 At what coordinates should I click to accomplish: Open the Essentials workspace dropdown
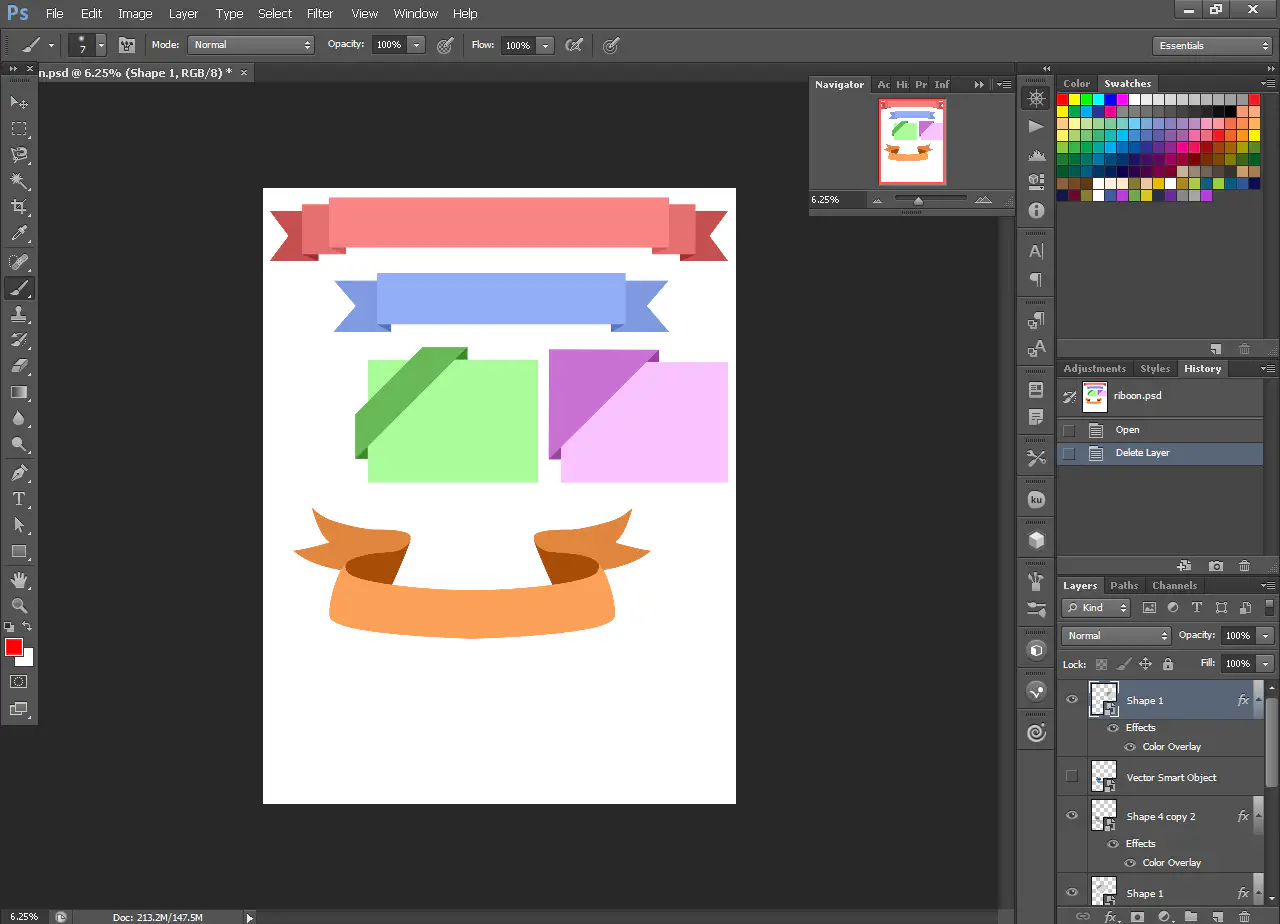pyautogui.click(x=1211, y=46)
